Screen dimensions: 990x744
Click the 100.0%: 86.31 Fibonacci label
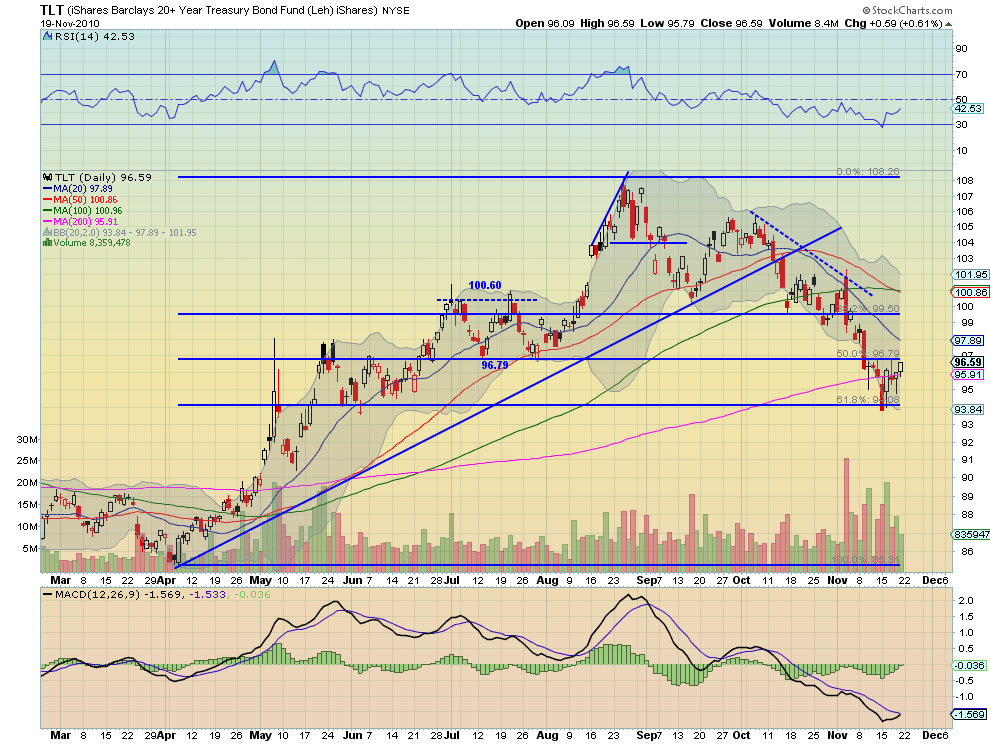(865, 560)
